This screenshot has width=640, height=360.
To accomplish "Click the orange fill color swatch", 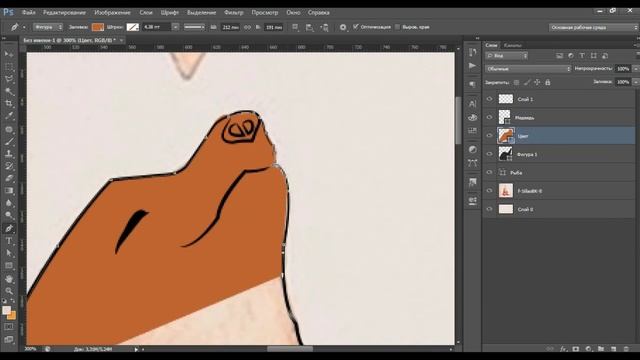I will point(98,27).
